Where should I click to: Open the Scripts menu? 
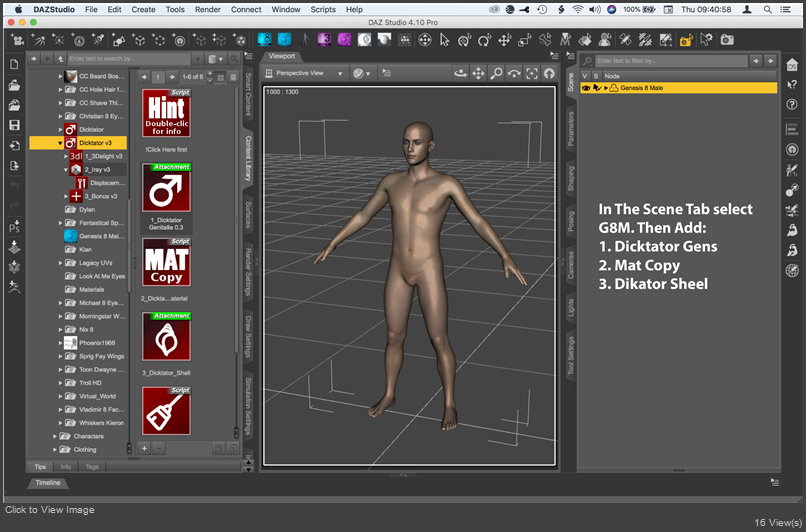click(323, 9)
